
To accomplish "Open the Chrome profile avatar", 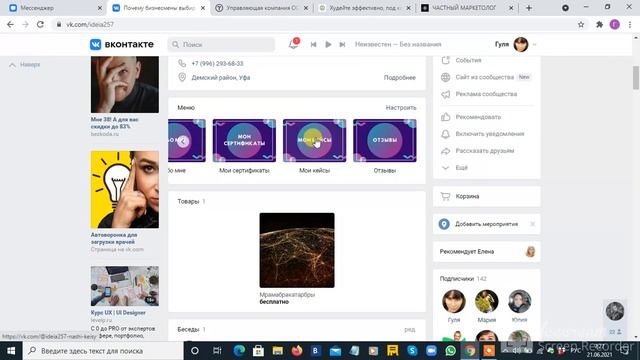I will [x=615, y=24].
